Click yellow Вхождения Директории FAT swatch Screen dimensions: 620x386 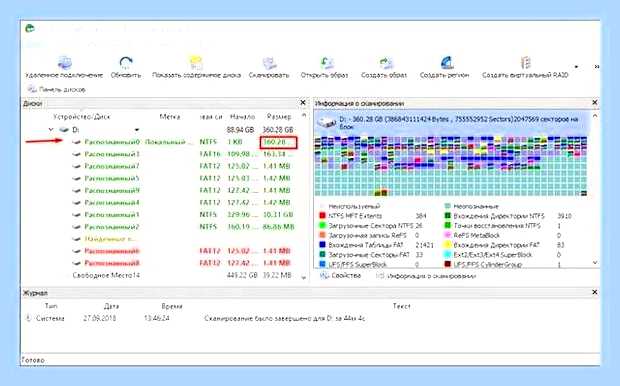click(447, 245)
